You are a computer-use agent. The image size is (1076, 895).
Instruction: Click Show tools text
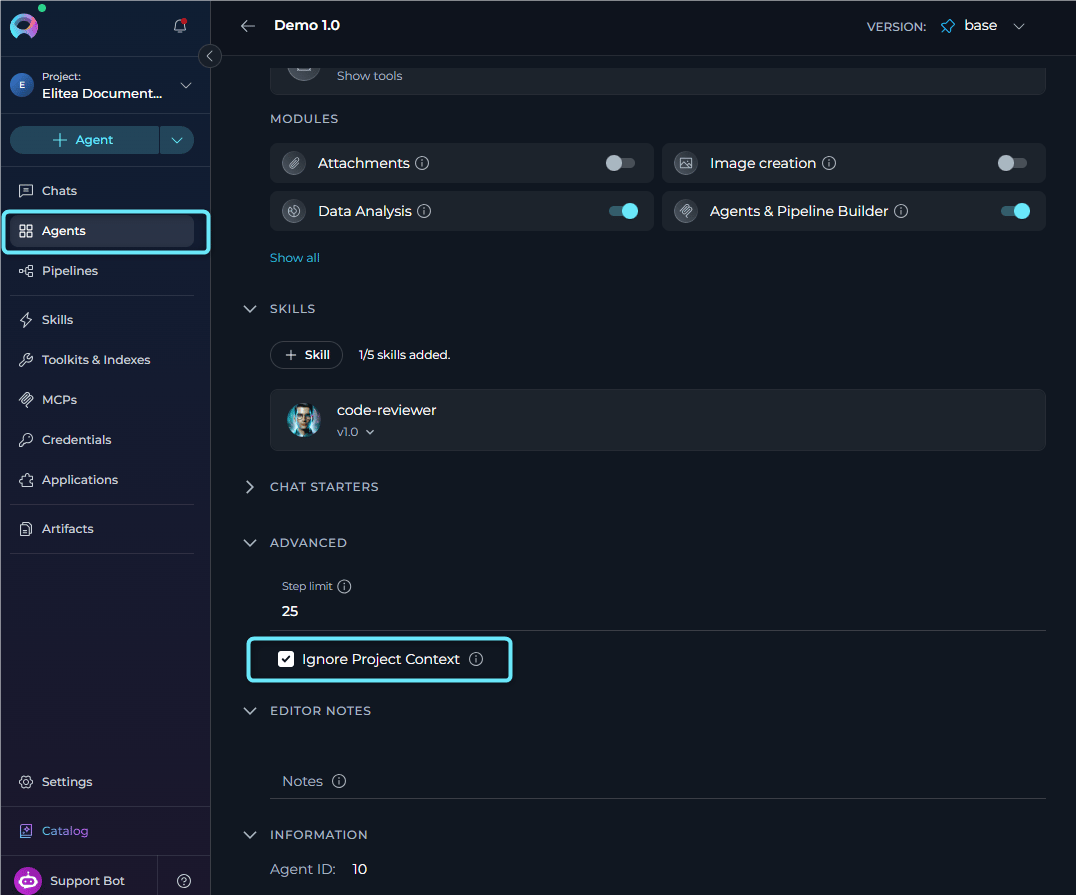(369, 76)
